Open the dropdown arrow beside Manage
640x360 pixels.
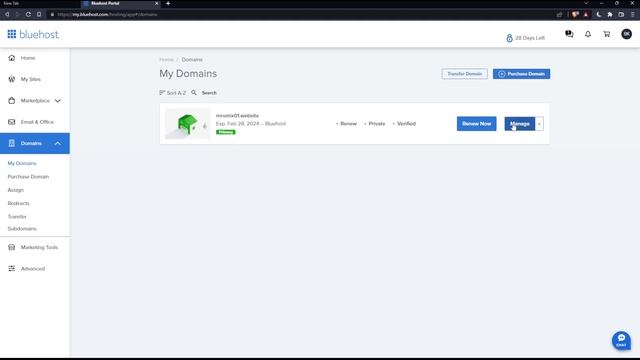(539, 124)
